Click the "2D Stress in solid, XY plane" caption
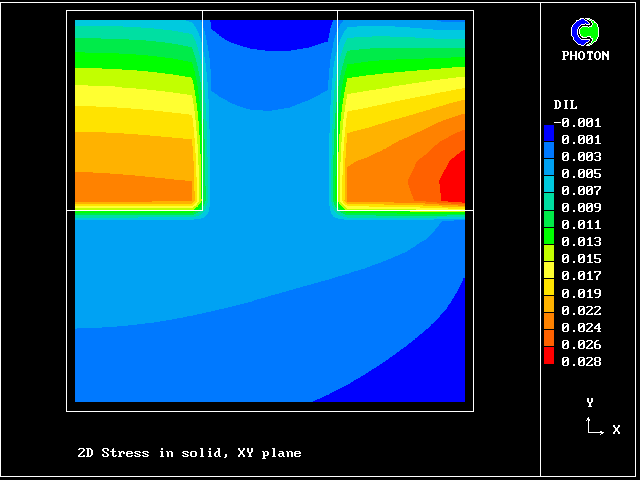Screen dimensions: 640x480 coord(189,453)
